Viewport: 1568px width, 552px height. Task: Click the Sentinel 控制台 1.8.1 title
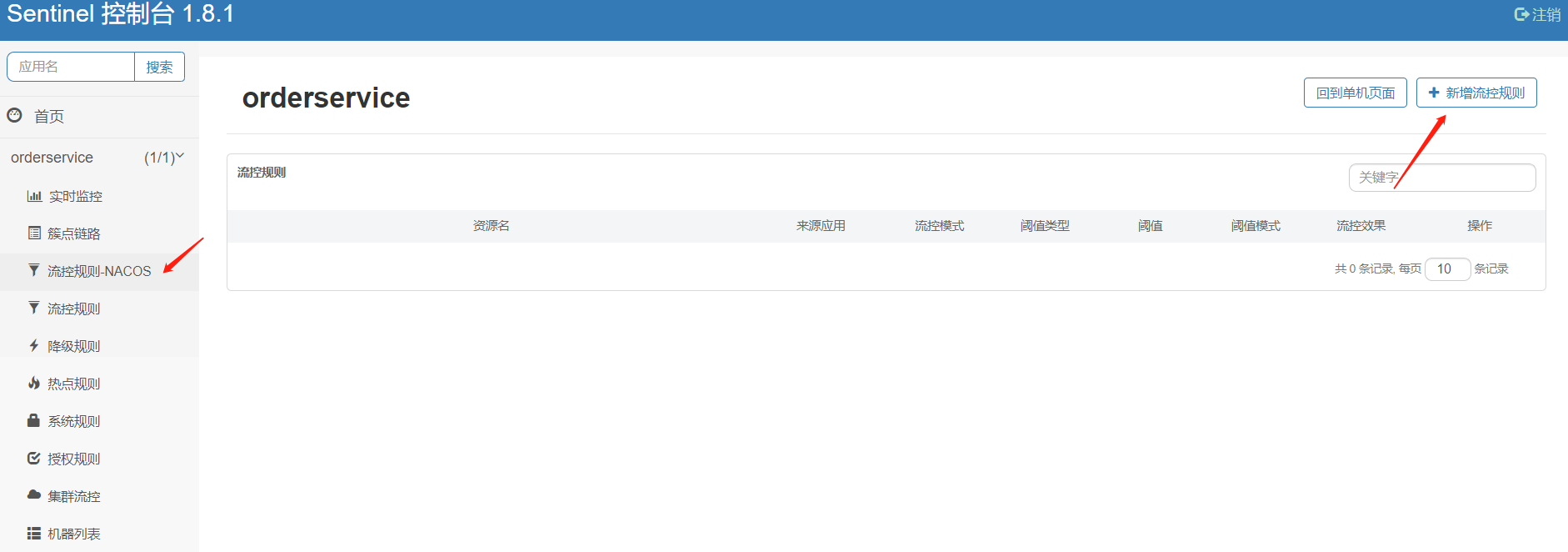[121, 13]
